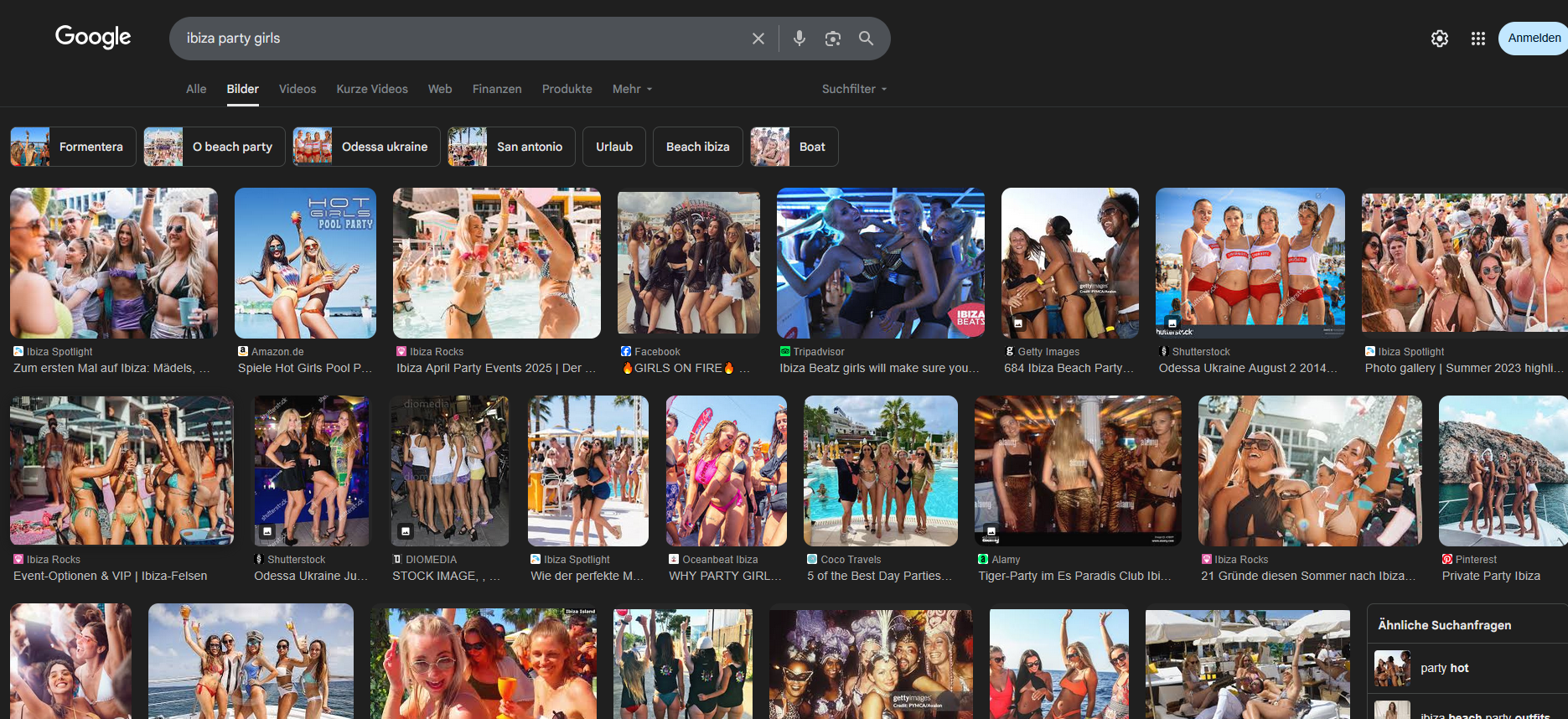Screen dimensions: 1568x719
Task: Go to Google logo homepage
Action: point(93,37)
